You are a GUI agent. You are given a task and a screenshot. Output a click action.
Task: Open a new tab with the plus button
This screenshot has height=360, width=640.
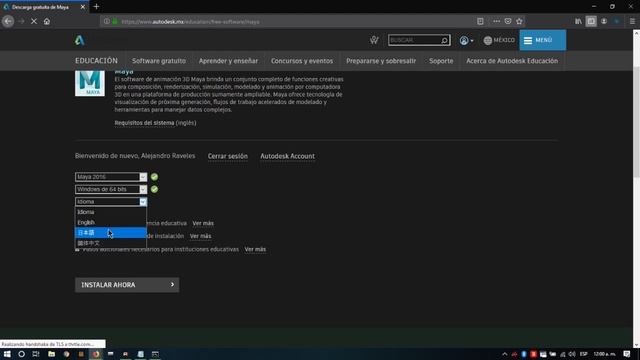pos(96,7)
